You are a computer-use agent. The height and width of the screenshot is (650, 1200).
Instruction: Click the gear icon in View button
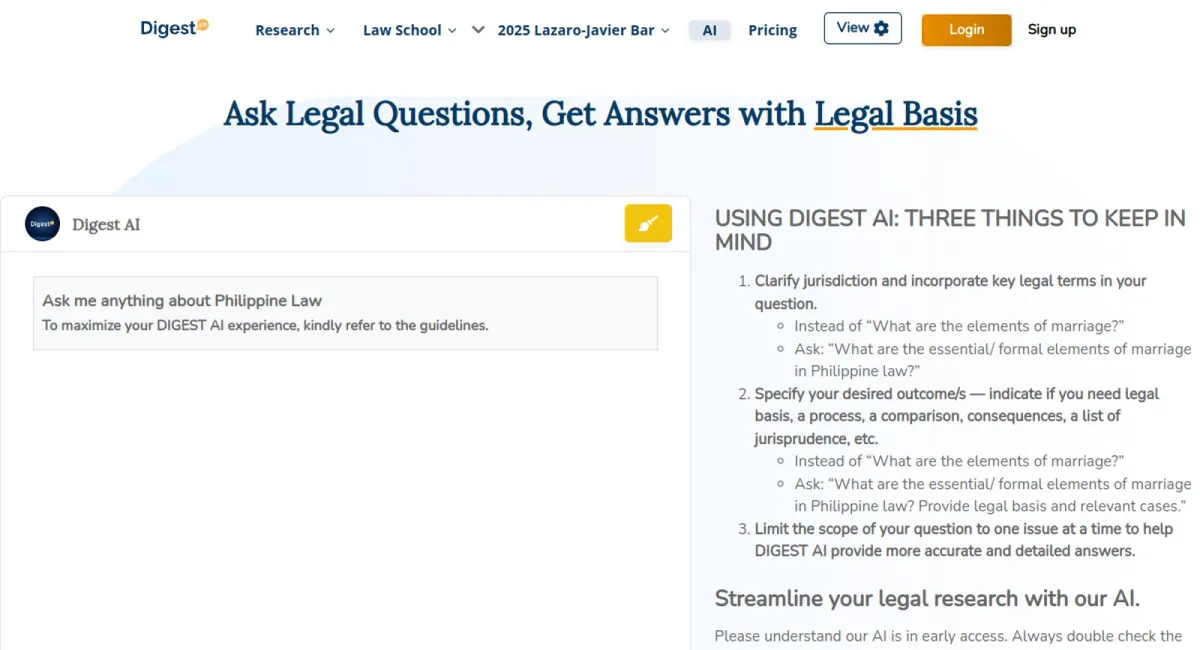pyautogui.click(x=881, y=28)
